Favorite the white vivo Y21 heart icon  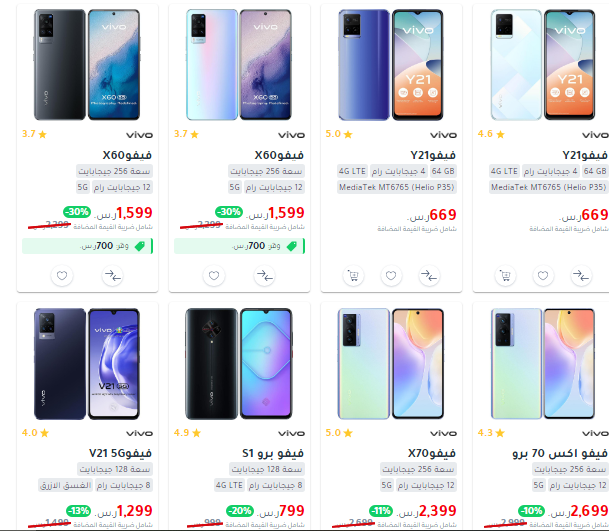pos(543,275)
